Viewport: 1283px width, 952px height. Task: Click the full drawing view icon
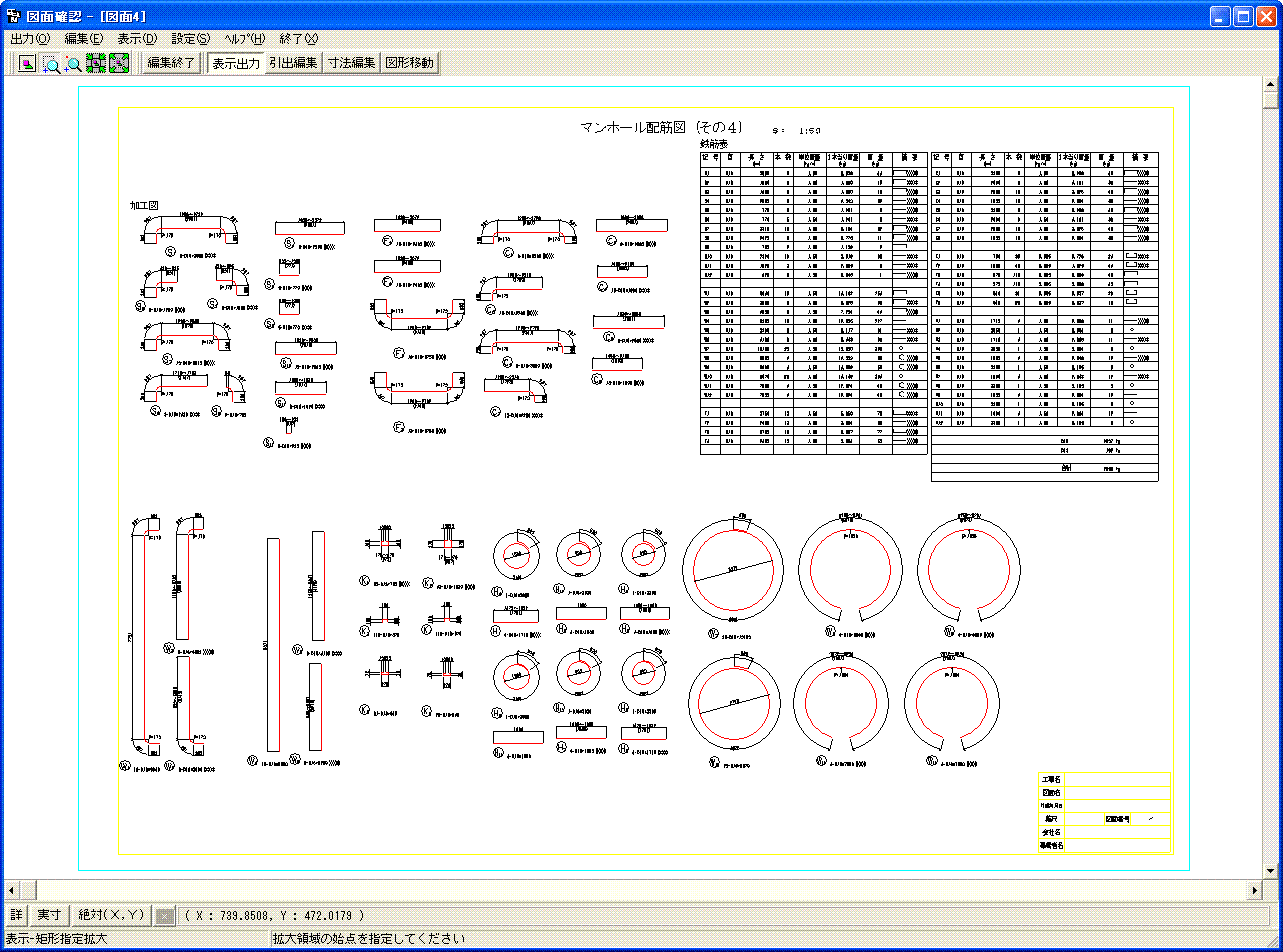tap(28, 64)
